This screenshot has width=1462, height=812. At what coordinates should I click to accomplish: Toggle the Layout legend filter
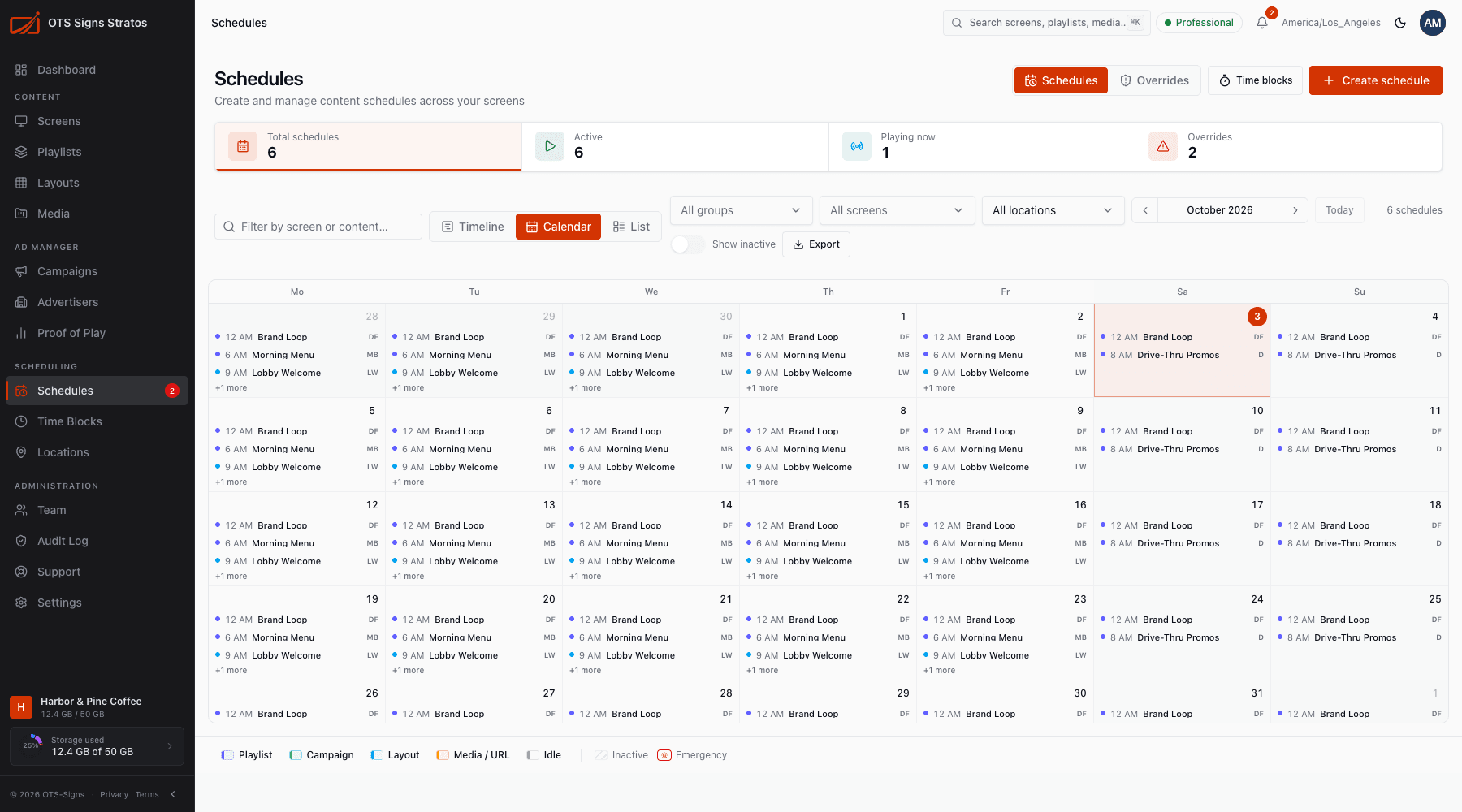(396, 755)
